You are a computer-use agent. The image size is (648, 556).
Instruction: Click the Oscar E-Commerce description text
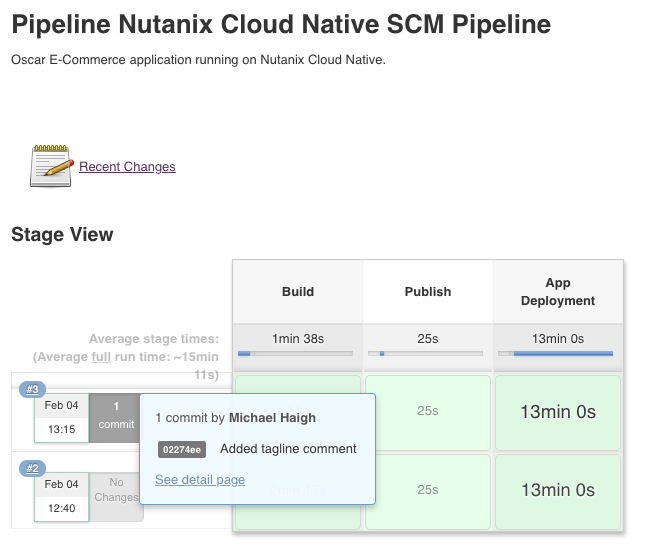click(198, 60)
